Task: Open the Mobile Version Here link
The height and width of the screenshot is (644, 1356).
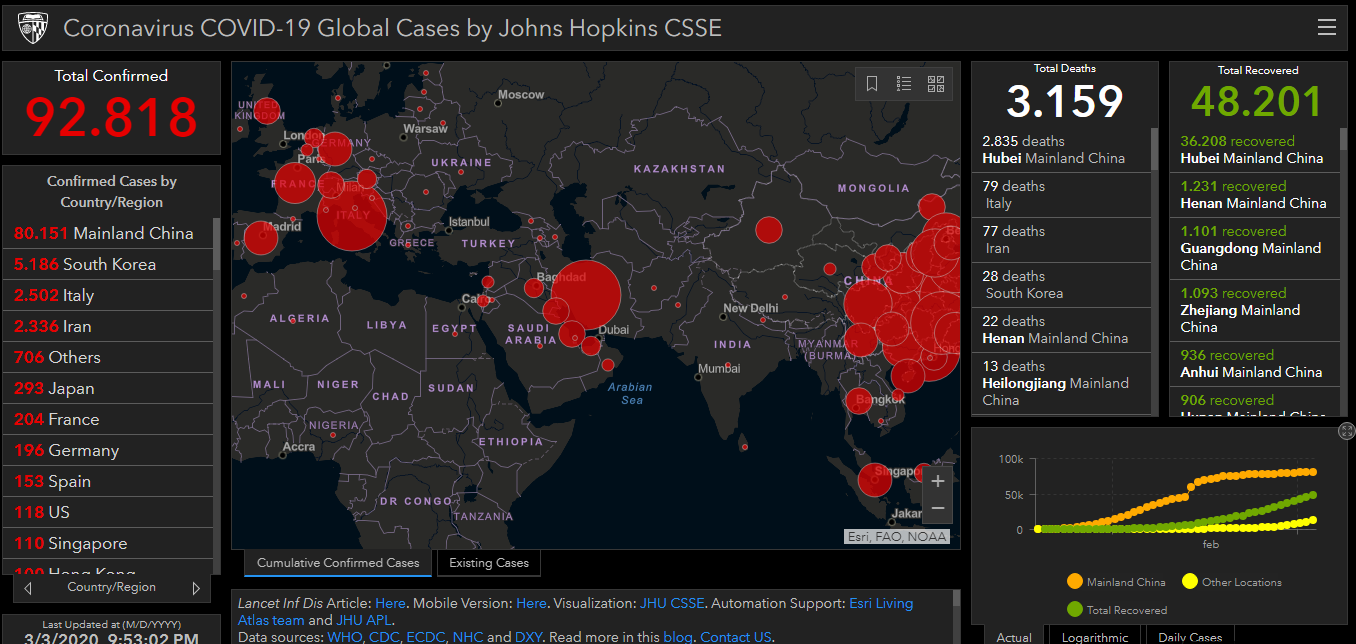Action: (x=531, y=603)
